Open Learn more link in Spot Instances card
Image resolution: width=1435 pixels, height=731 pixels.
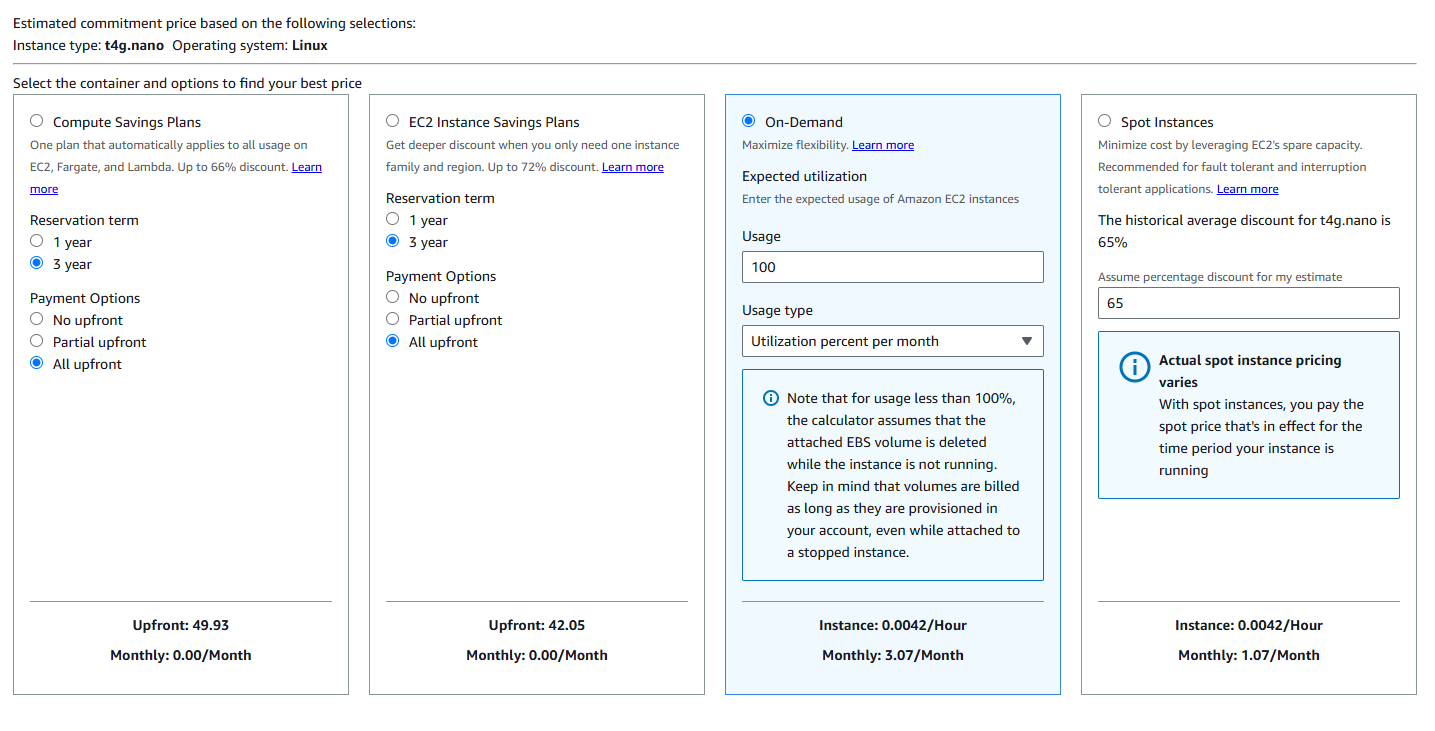(1247, 189)
